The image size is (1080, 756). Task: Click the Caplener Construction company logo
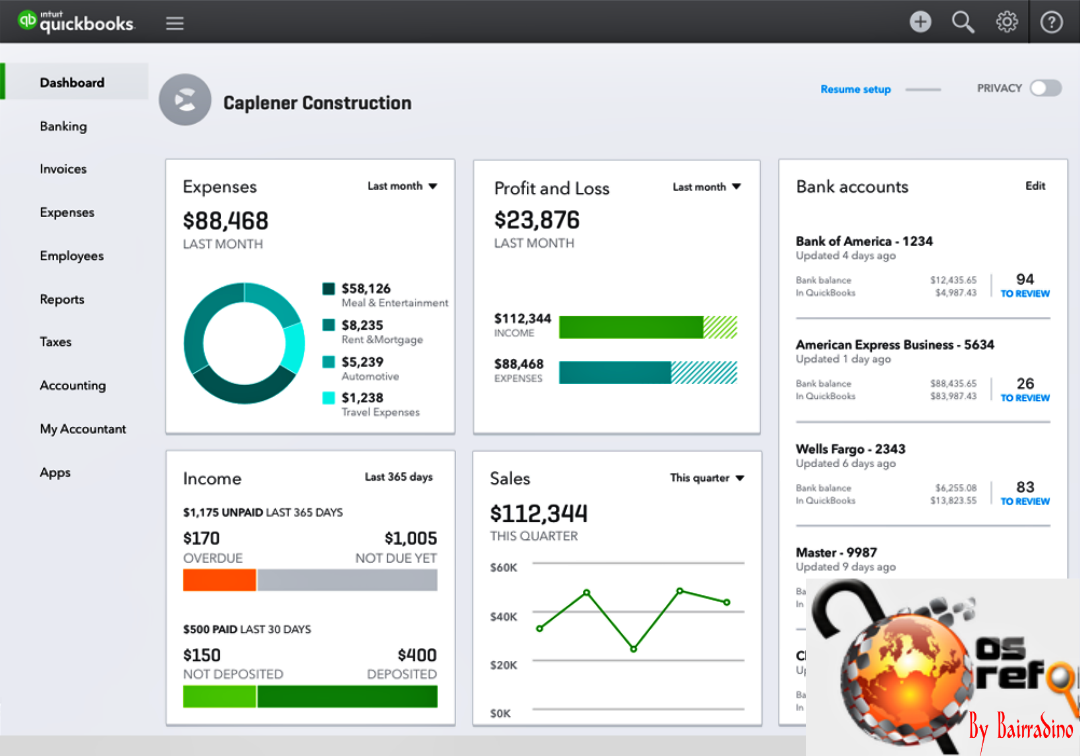click(x=185, y=100)
